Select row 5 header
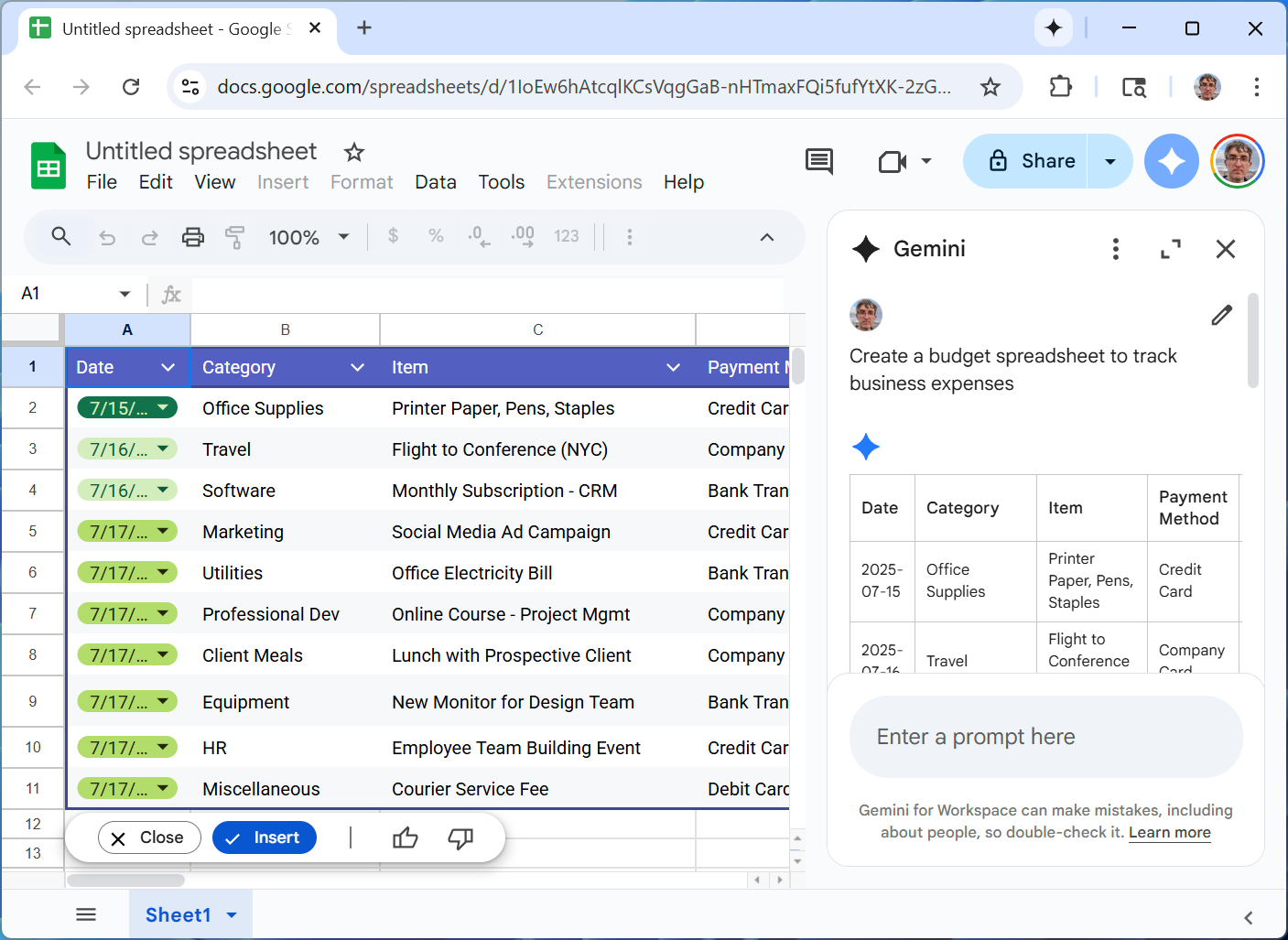1288x940 pixels. tap(33, 531)
